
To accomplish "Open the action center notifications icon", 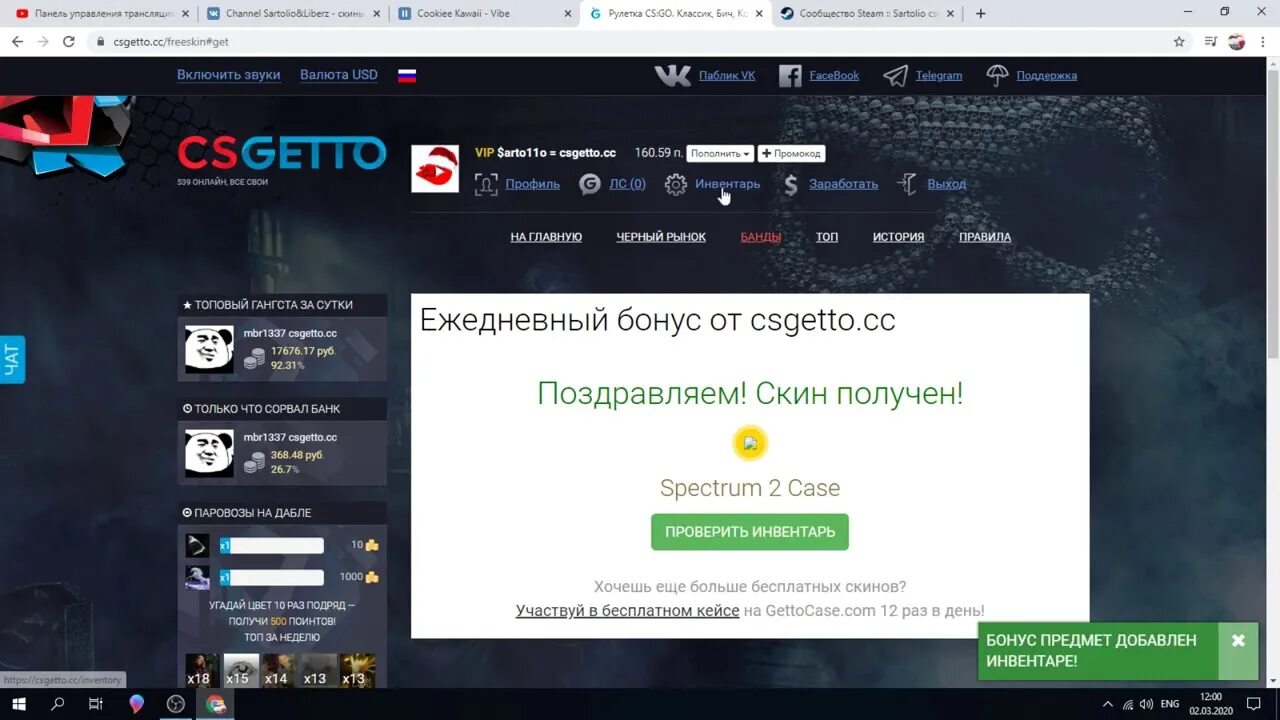I will (1253, 704).
